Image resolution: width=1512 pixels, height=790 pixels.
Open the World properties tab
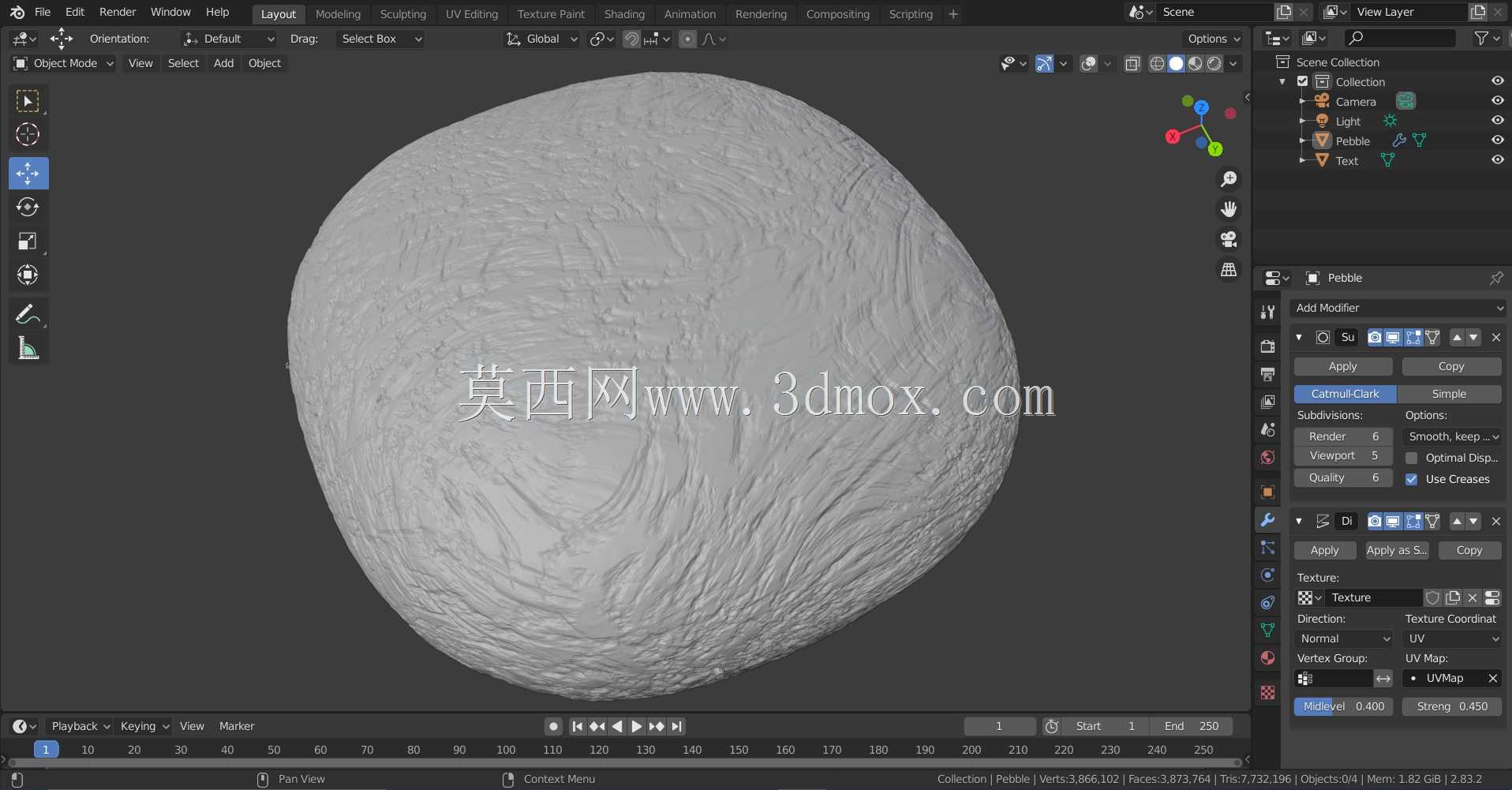pos(1267,458)
